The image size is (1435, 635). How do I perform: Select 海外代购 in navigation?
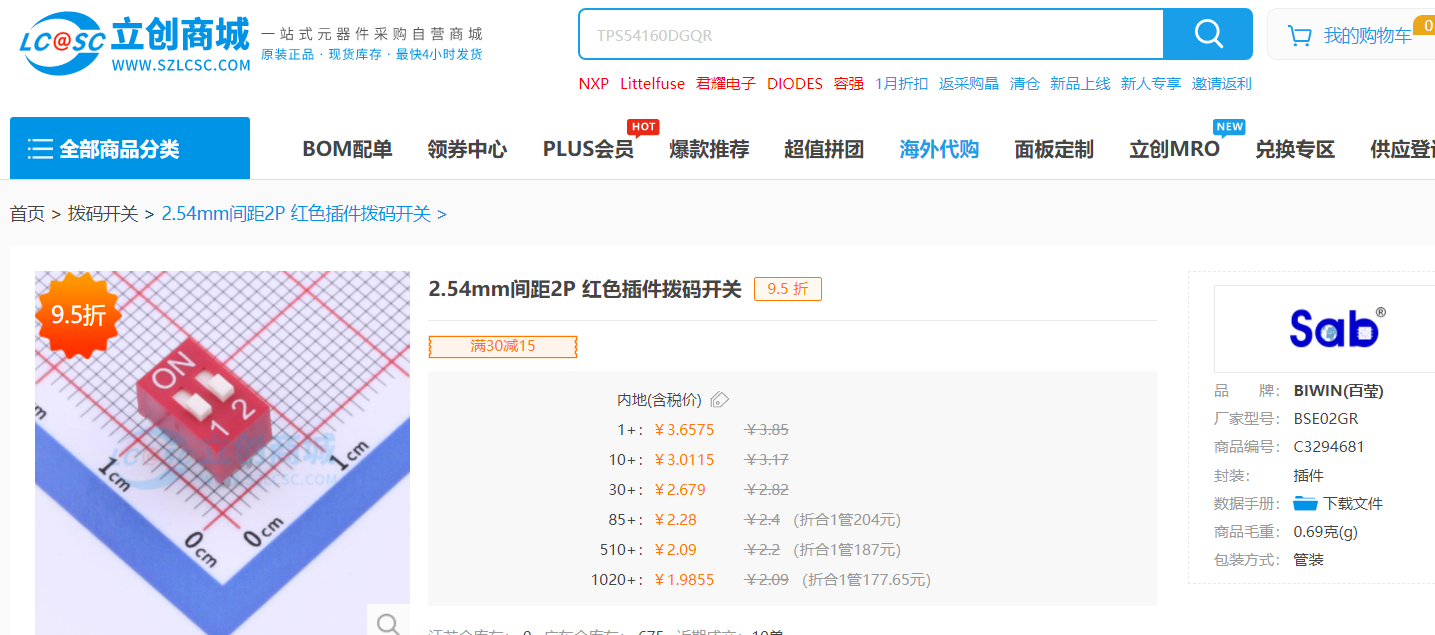[x=939, y=149]
